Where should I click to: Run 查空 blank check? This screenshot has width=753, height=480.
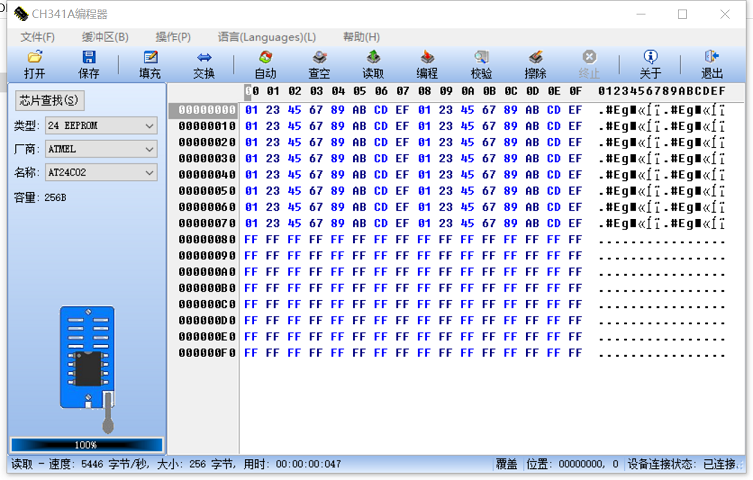pos(319,64)
